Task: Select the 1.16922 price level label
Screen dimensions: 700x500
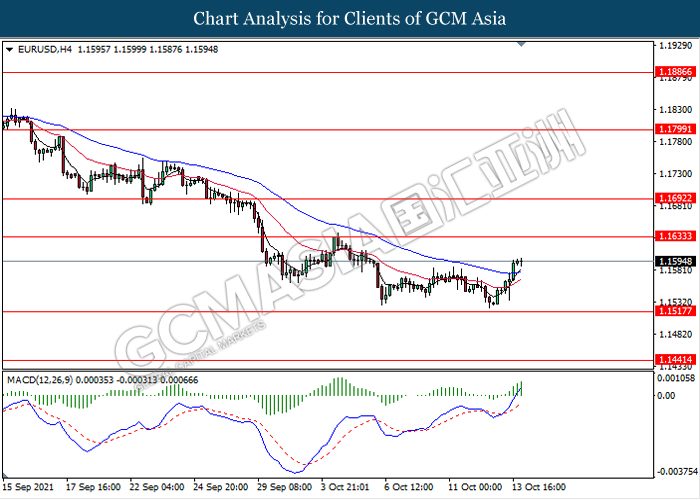Action: (x=675, y=198)
